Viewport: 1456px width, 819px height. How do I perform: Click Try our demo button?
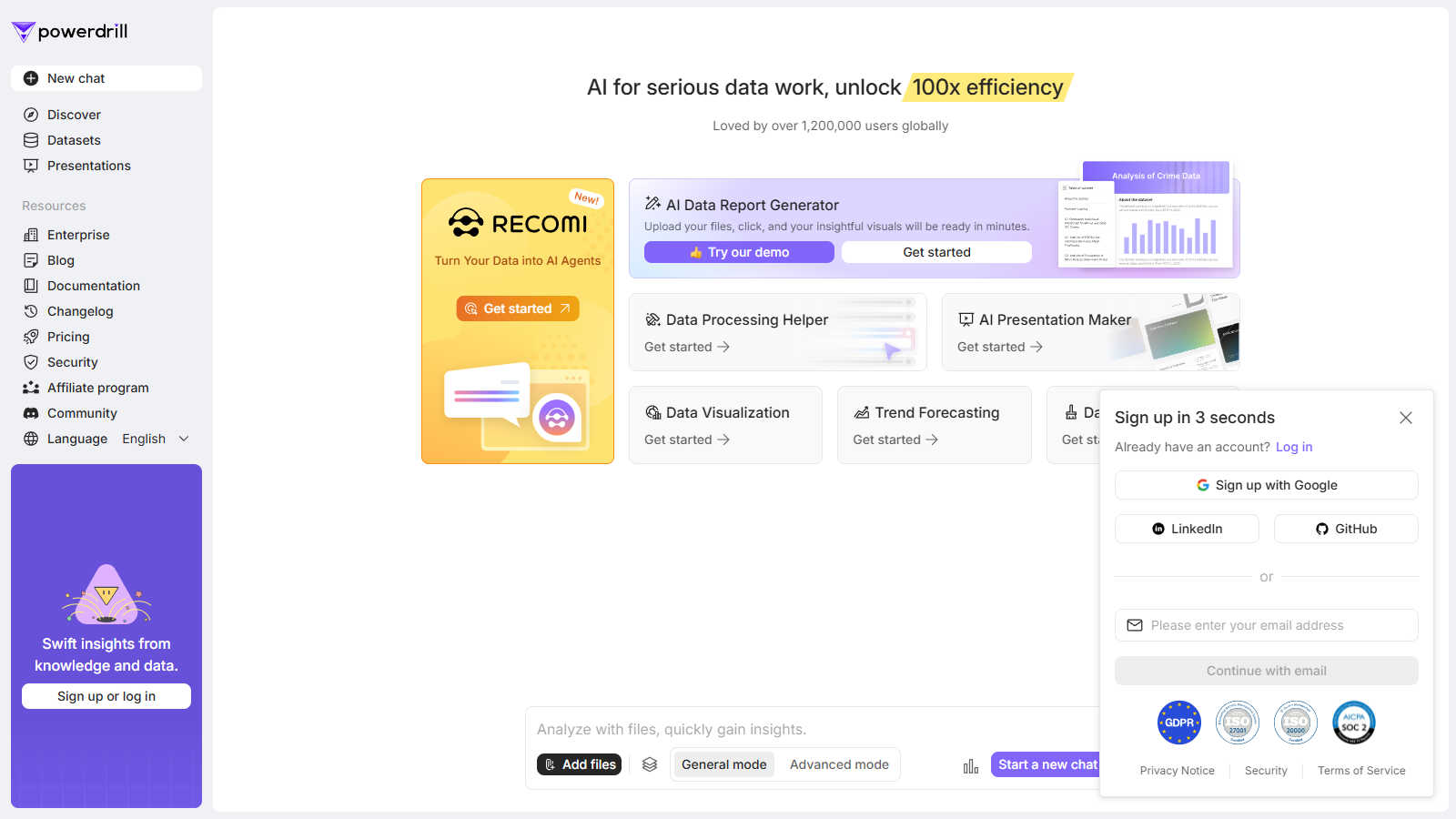tap(739, 252)
